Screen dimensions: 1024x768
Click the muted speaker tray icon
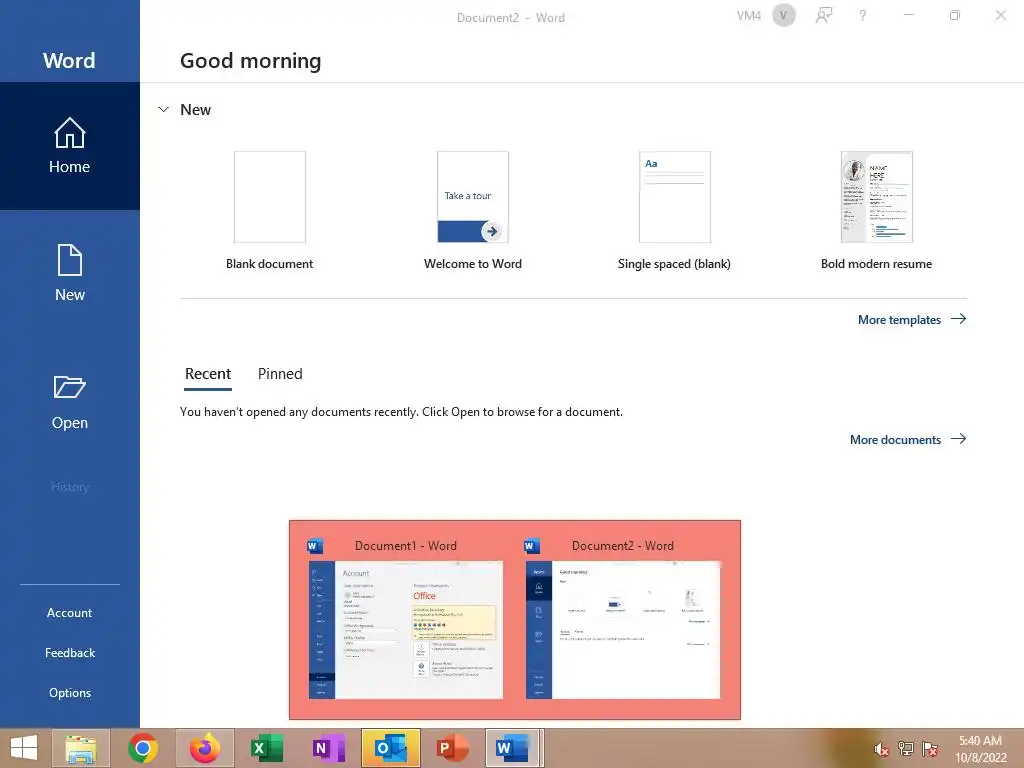(881, 749)
